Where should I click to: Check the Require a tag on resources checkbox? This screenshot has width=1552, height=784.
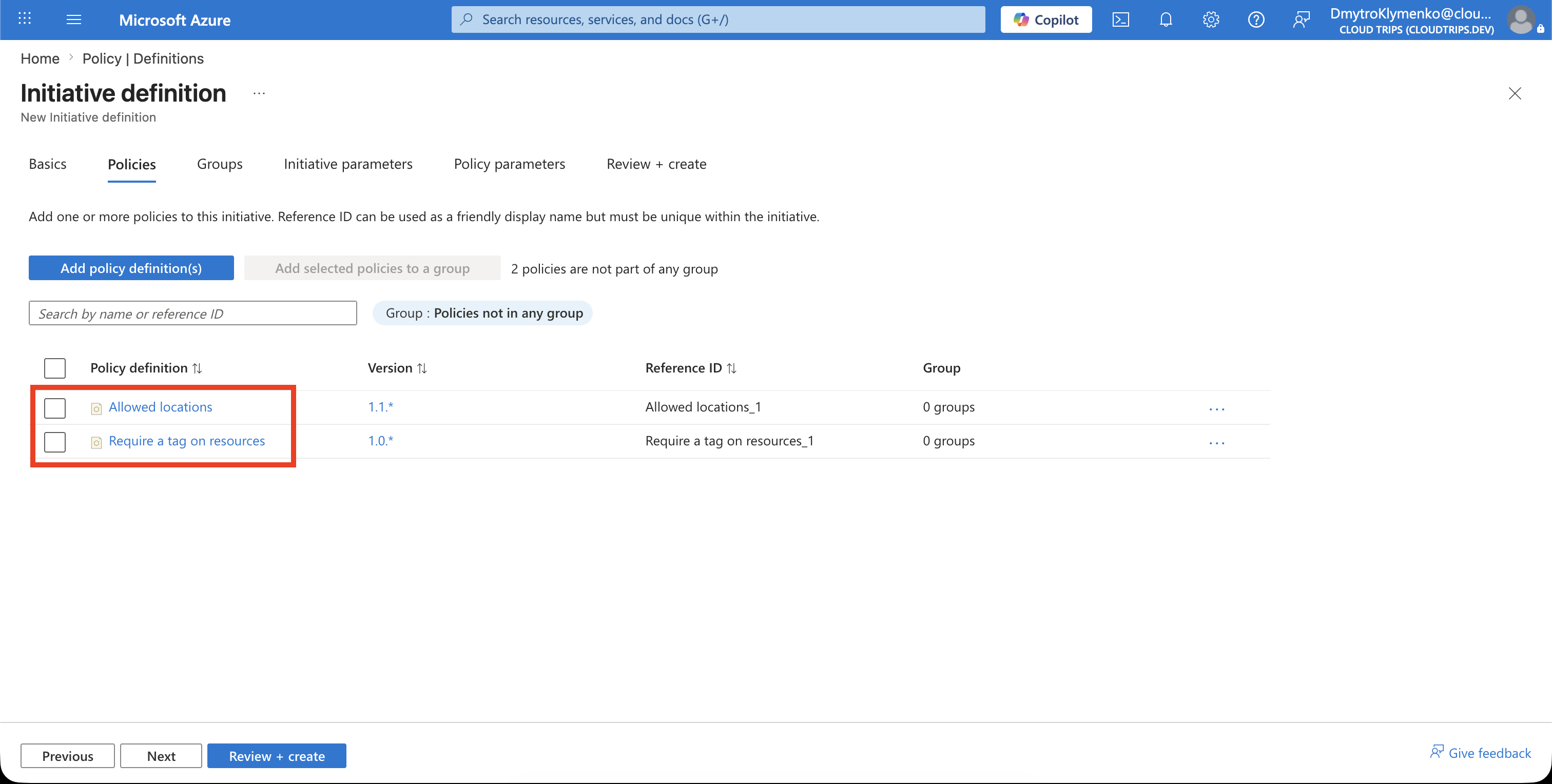55,441
